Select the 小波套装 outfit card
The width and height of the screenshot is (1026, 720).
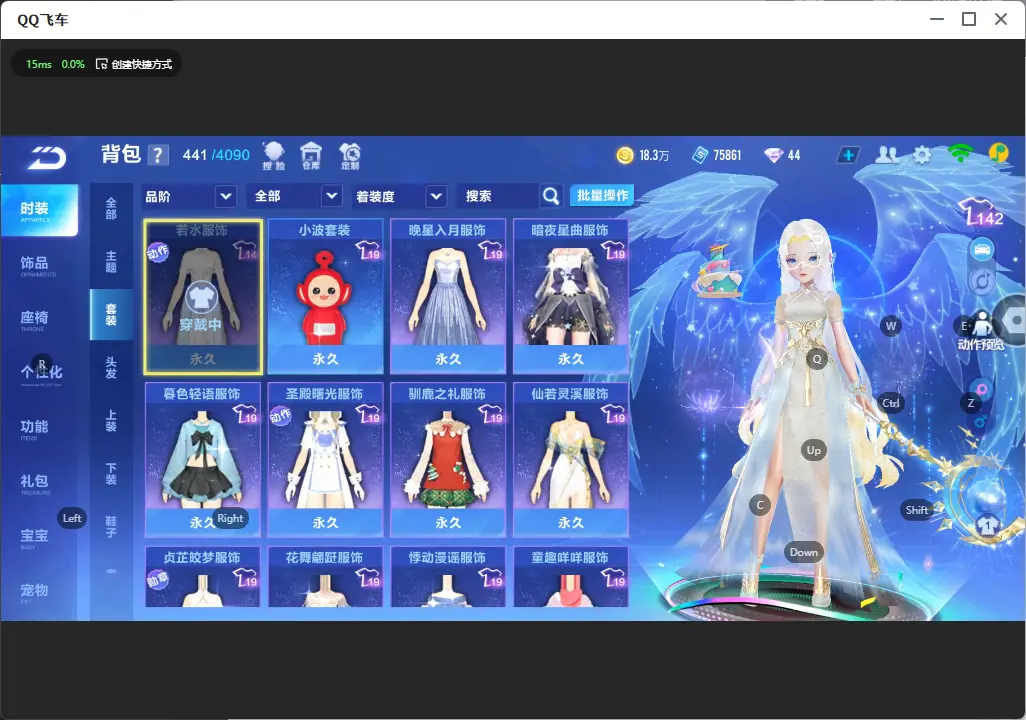pyautogui.click(x=325, y=297)
